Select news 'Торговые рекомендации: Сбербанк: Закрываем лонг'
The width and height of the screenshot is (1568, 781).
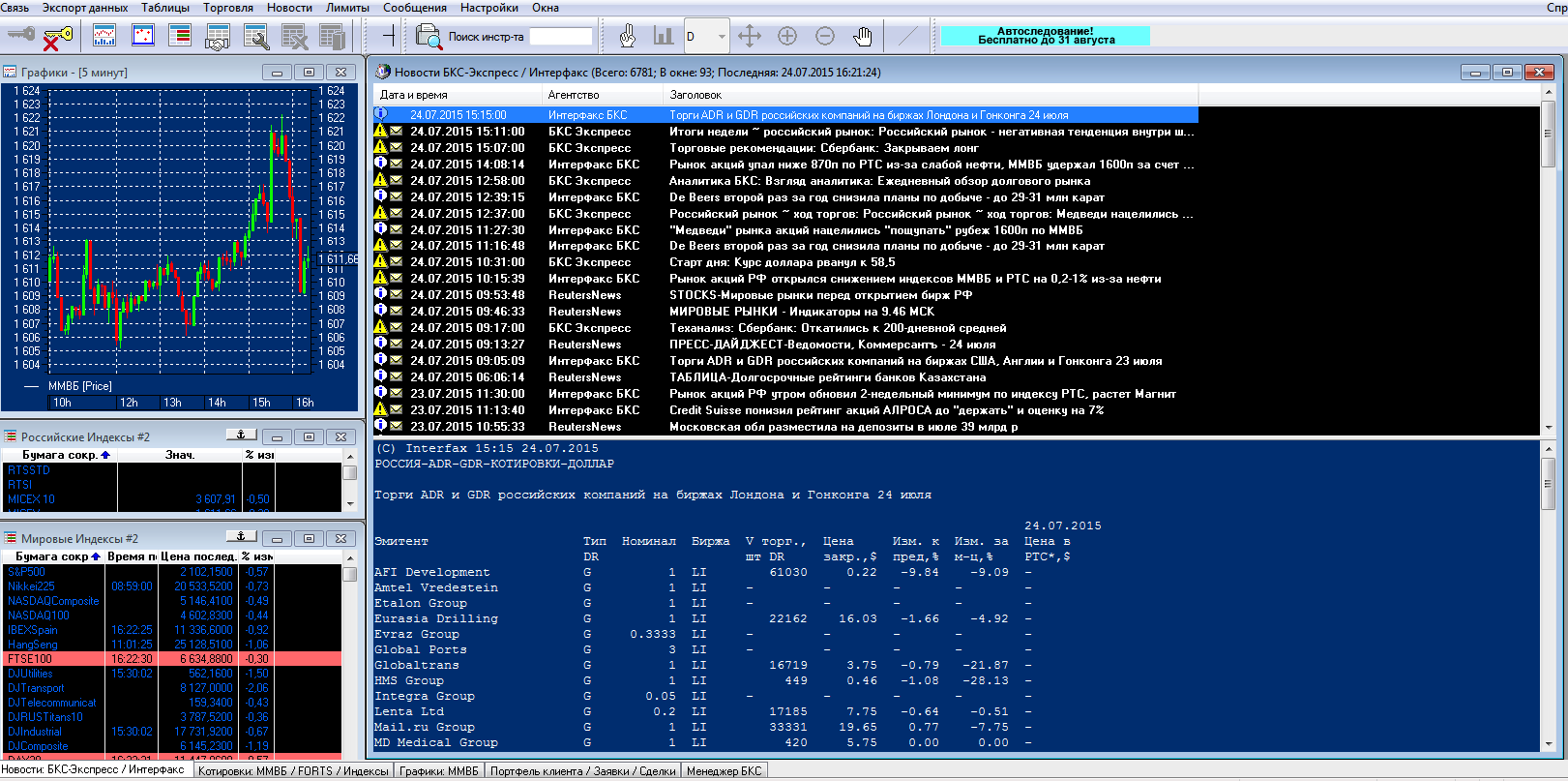[x=785, y=147]
